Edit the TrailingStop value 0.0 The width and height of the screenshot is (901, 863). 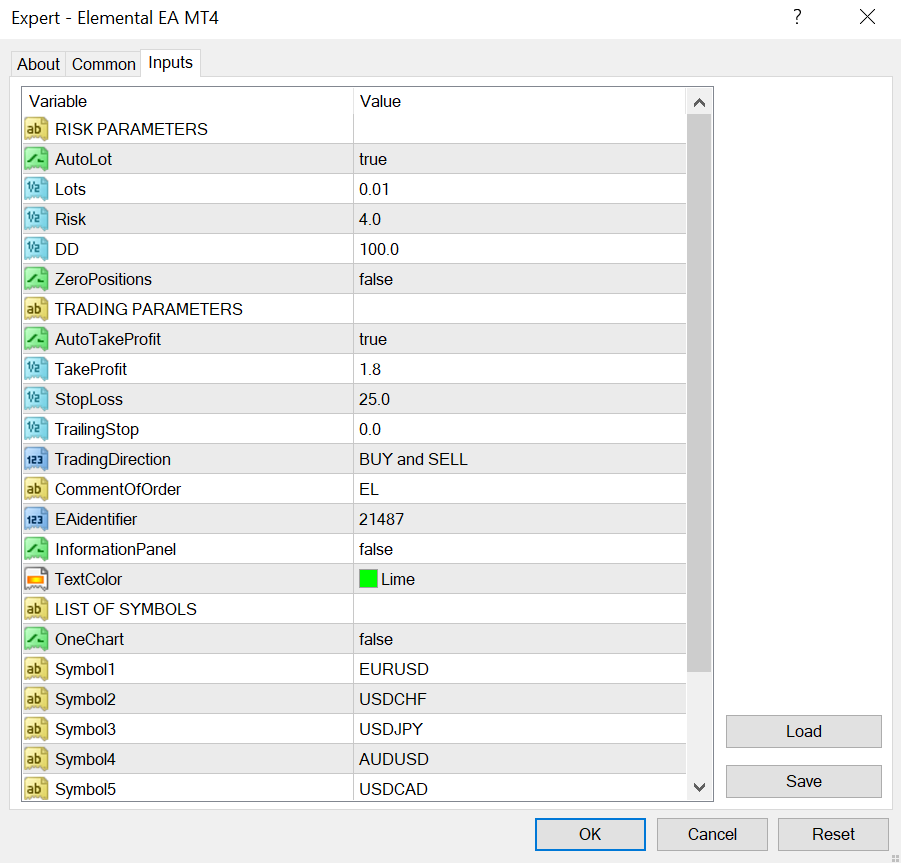519,429
